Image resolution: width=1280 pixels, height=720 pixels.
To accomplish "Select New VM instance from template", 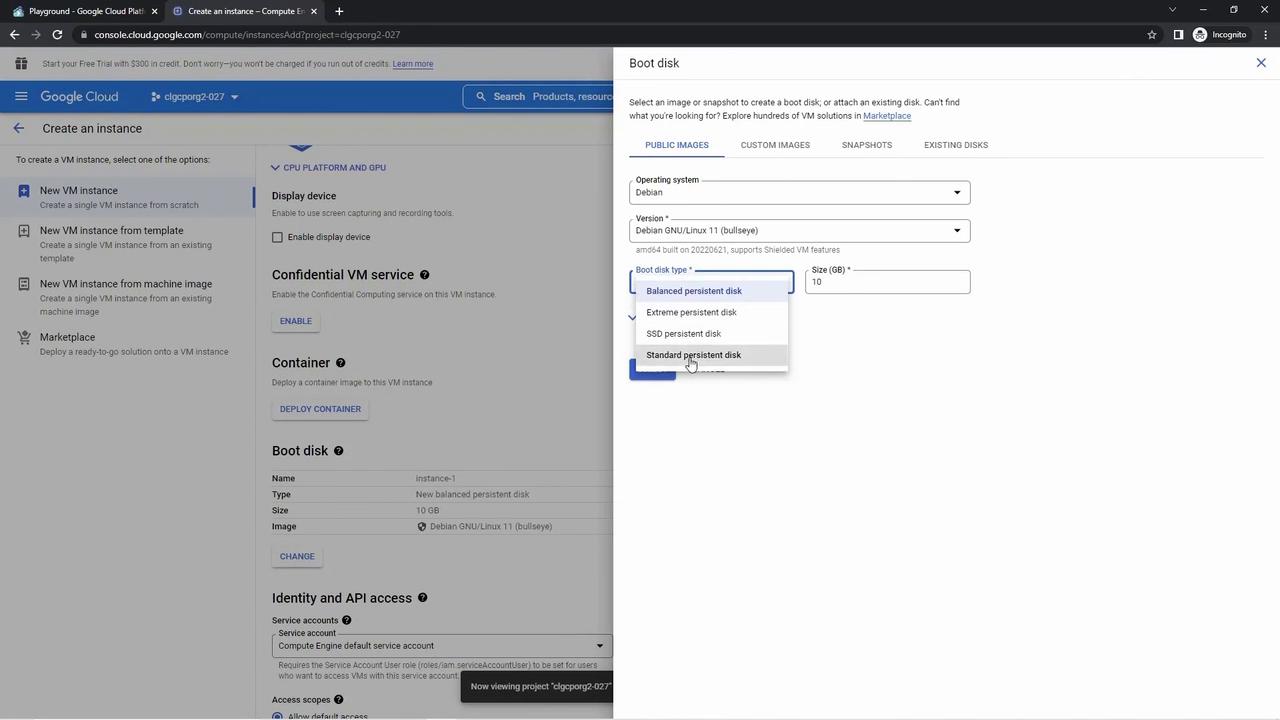I will pos(128,243).
